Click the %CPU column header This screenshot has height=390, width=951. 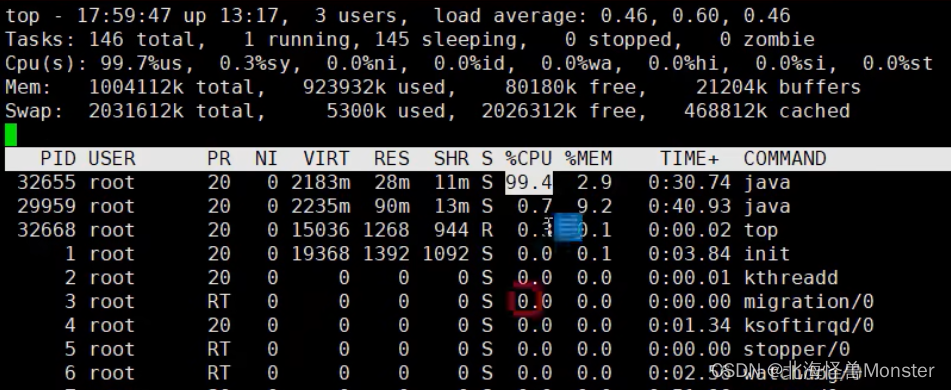click(x=528, y=159)
